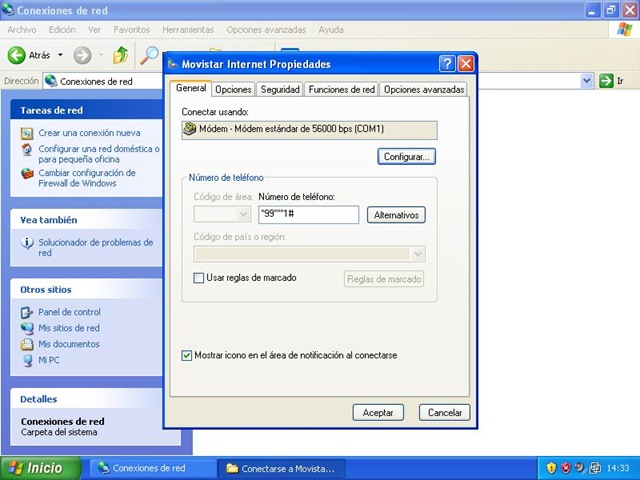
Task: Open the Código de área dropdown
Action: pyautogui.click(x=244, y=214)
